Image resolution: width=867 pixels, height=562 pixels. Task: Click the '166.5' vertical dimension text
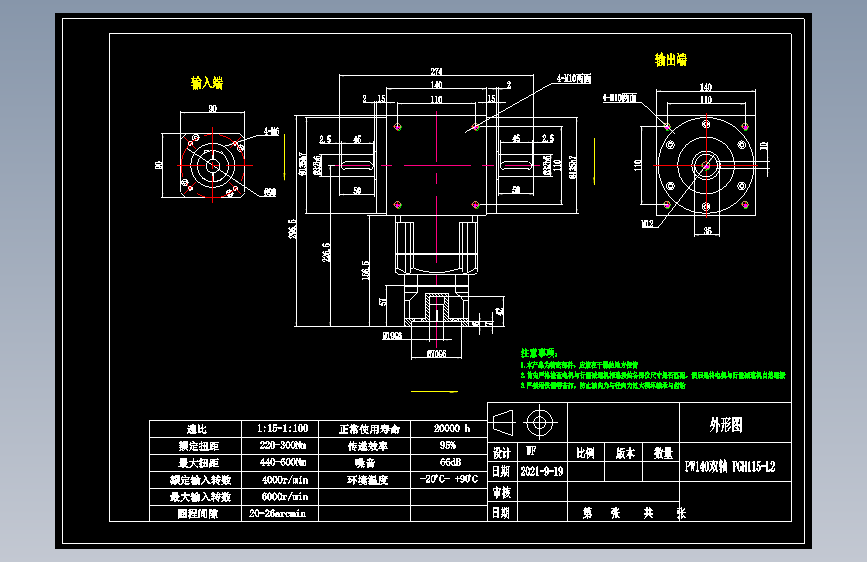(x=365, y=270)
